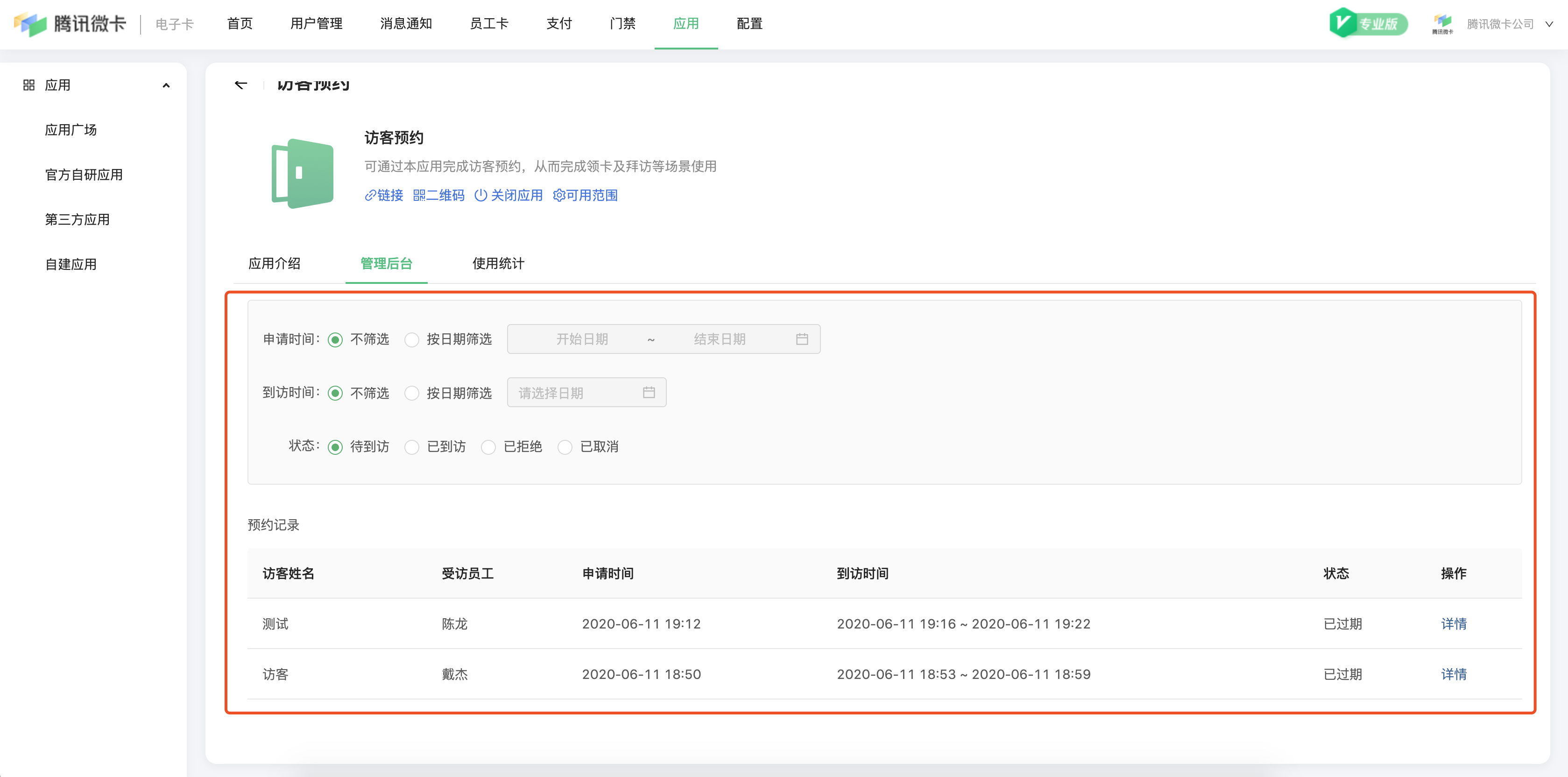Open 门禁 in top navigation
Image resolution: width=1568 pixels, height=777 pixels.
623,24
